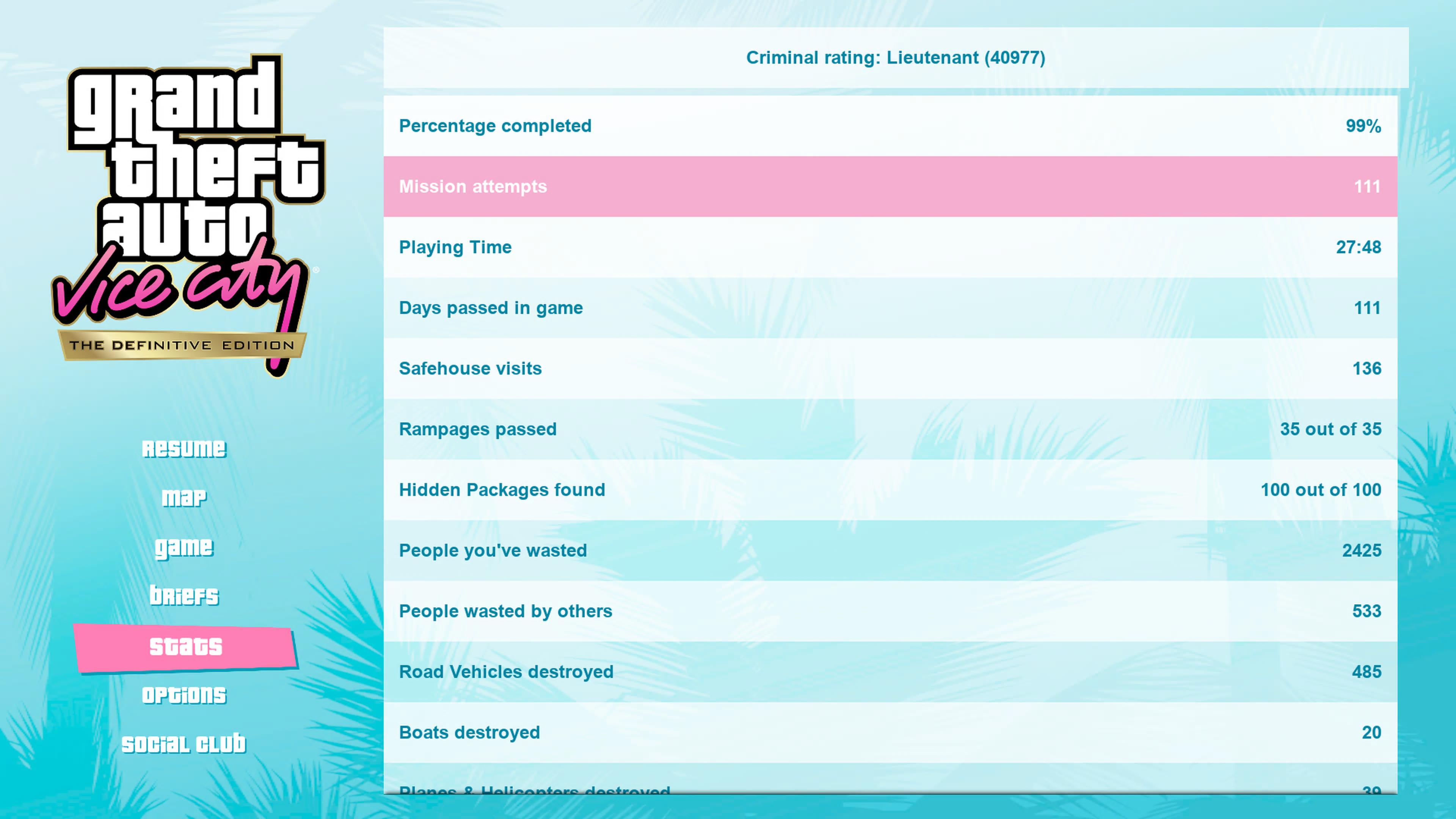Click the People wasted by others row

coord(890,611)
